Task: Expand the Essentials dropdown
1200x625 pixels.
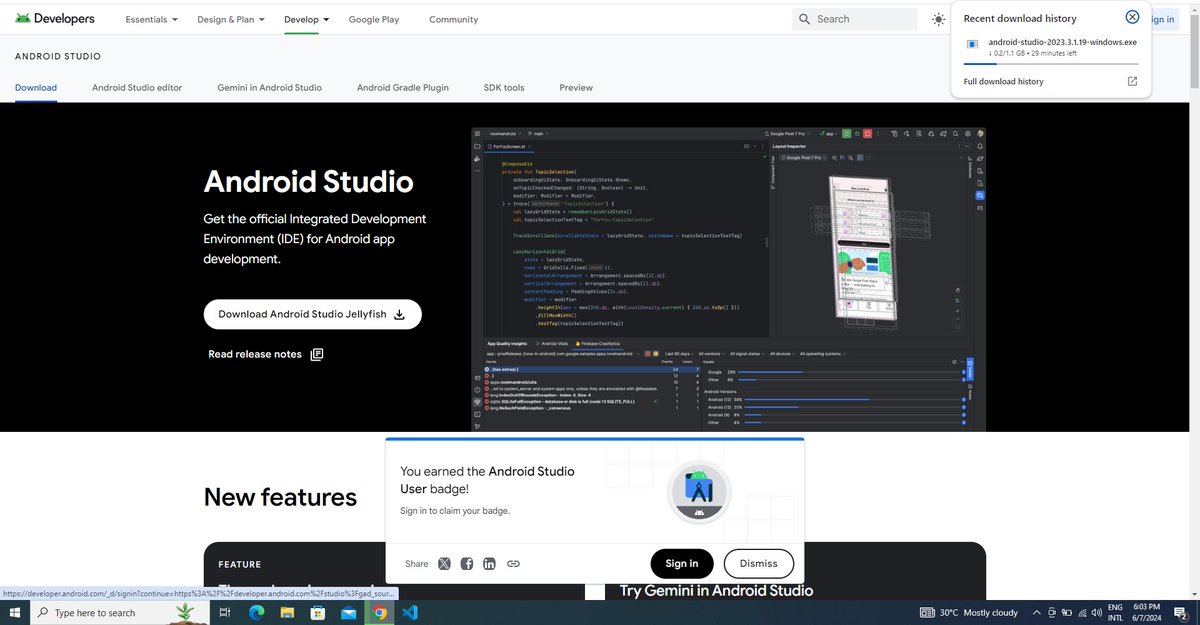Action: (x=151, y=19)
